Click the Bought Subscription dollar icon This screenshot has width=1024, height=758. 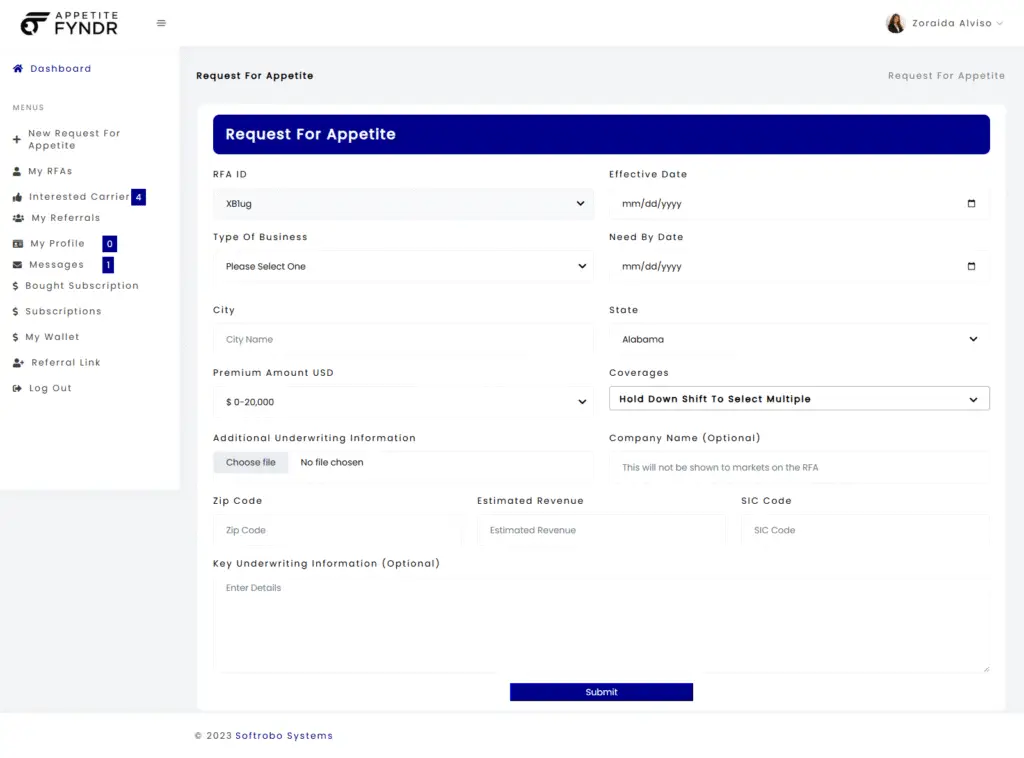coord(16,286)
